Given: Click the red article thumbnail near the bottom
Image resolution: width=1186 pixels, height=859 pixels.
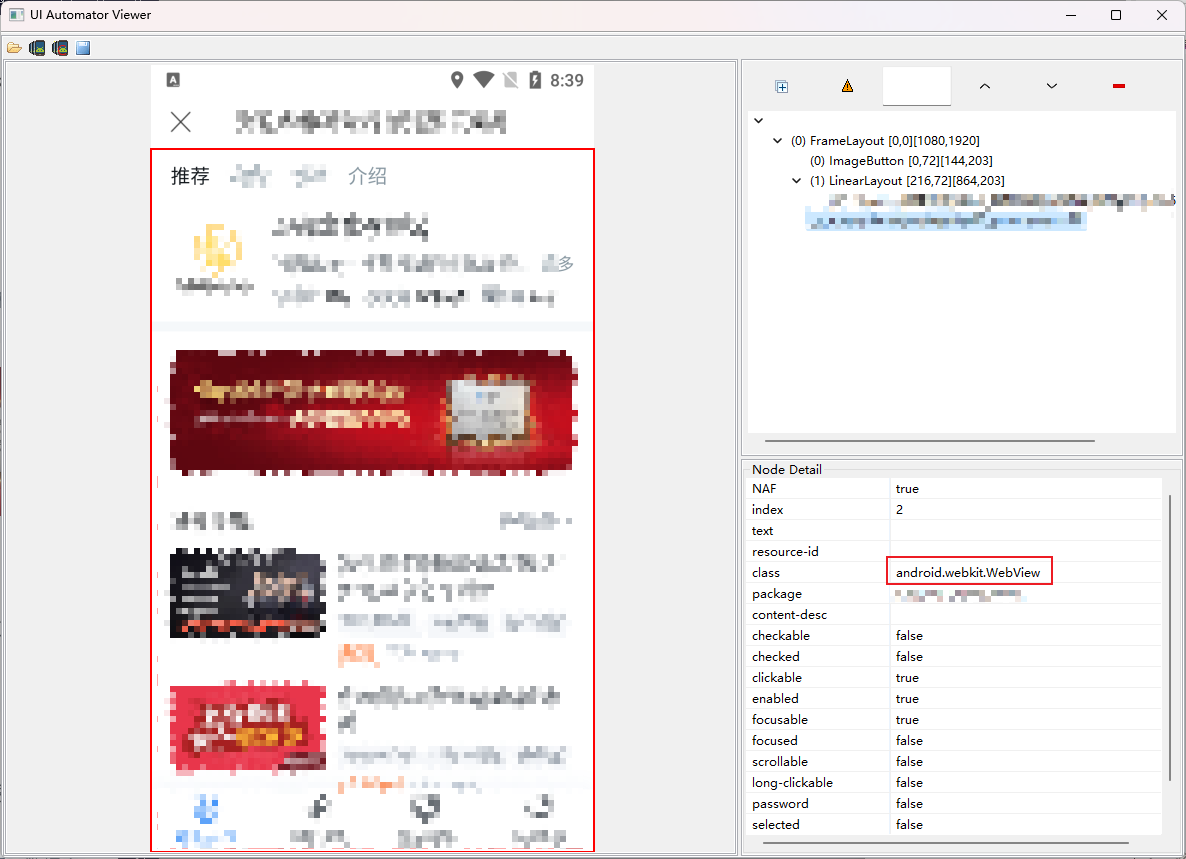Looking at the screenshot, I should [x=248, y=729].
